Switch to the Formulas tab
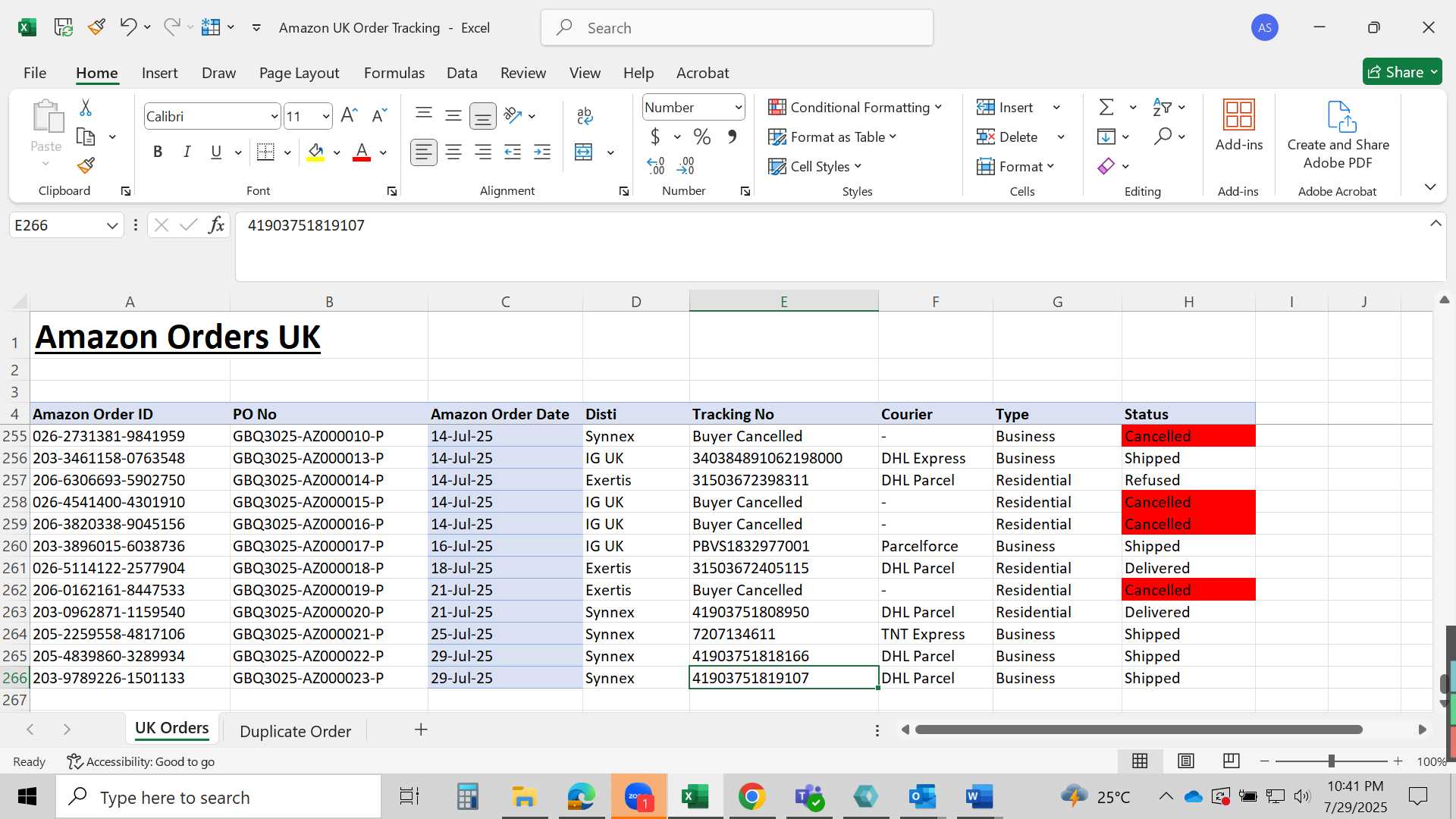The height and width of the screenshot is (819, 1456). [394, 73]
